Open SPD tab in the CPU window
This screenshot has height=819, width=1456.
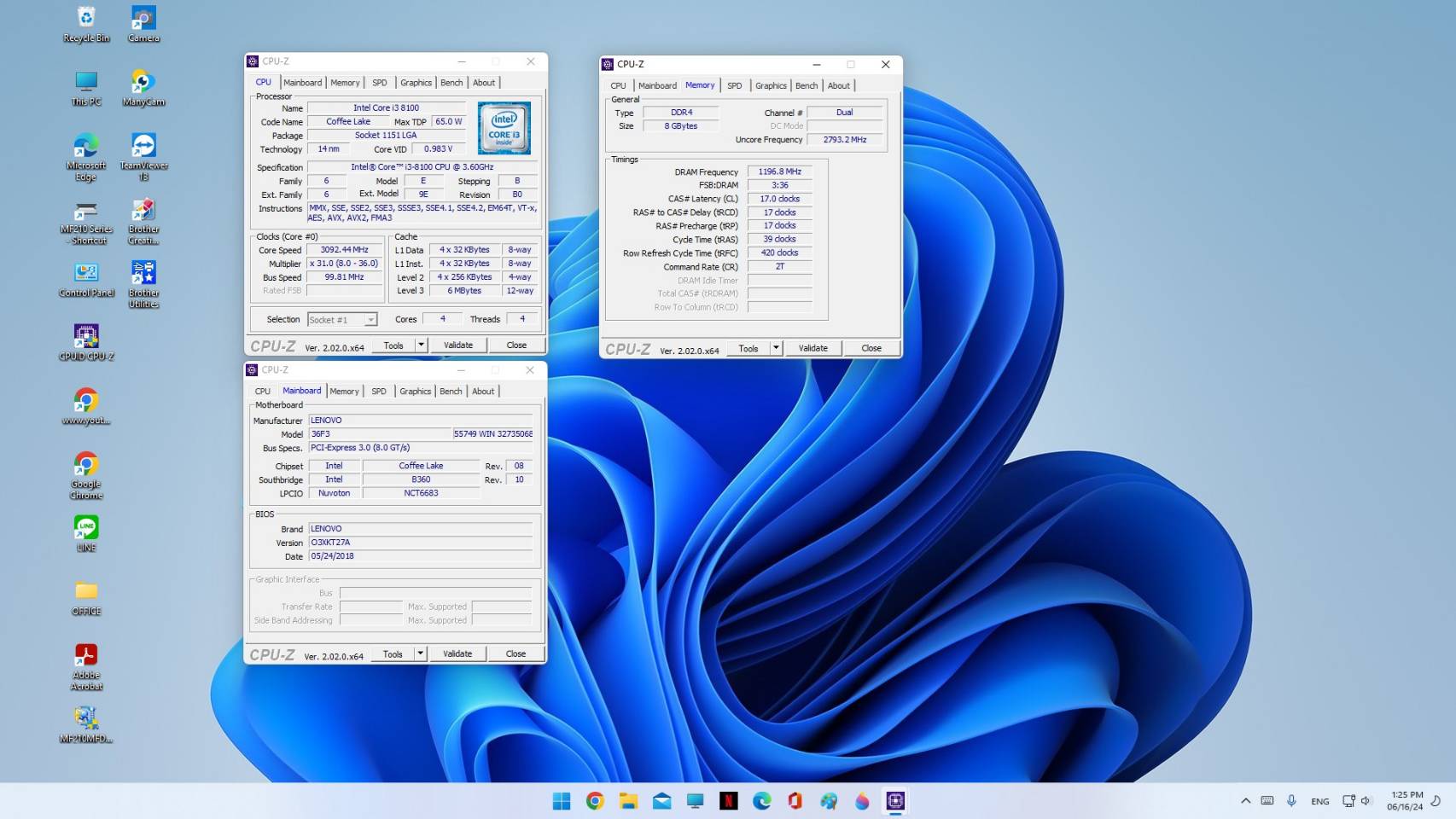380,83
